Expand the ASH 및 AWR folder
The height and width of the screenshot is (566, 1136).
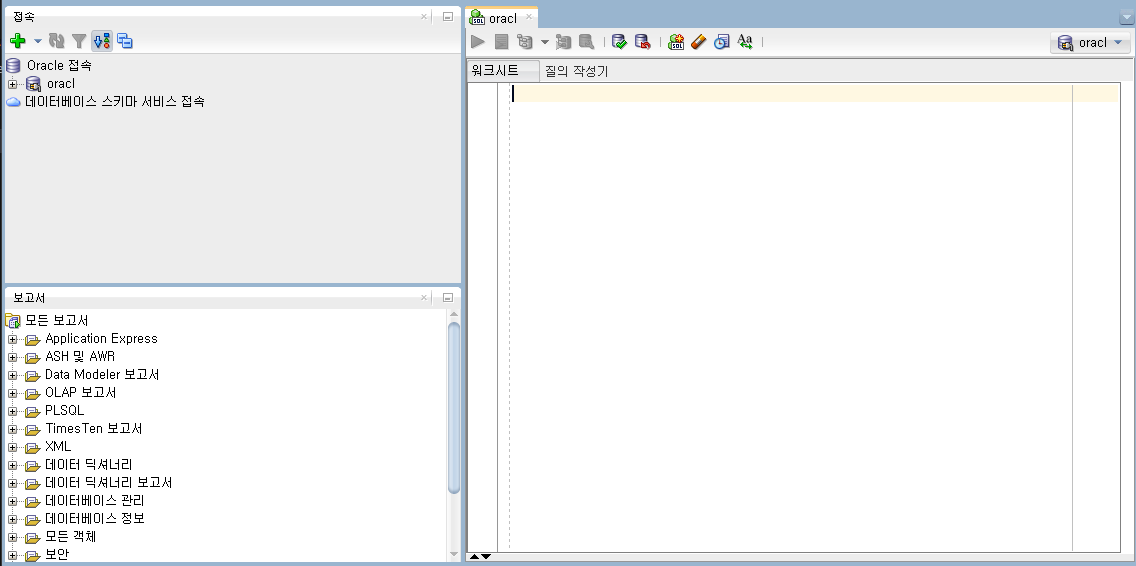(x=12, y=357)
